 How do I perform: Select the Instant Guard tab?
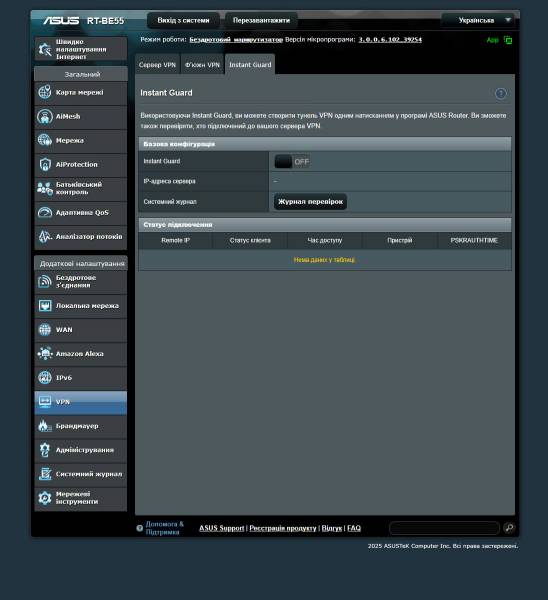(250, 65)
